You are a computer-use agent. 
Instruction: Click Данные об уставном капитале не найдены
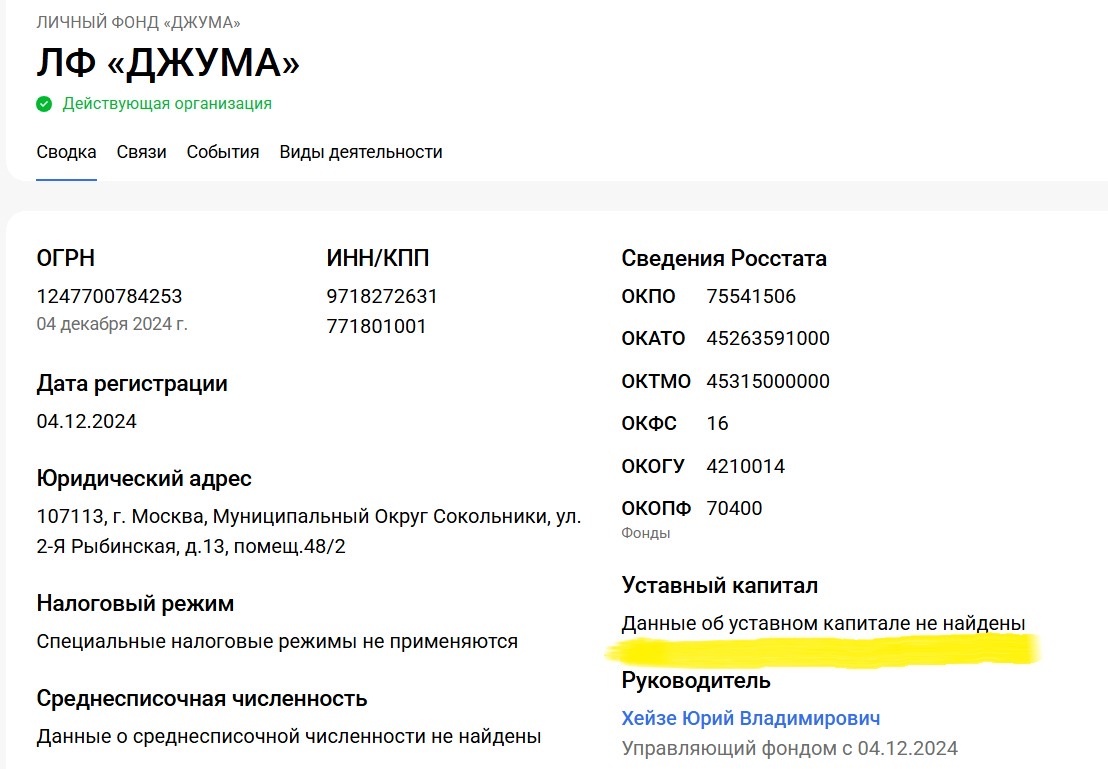tap(823, 623)
